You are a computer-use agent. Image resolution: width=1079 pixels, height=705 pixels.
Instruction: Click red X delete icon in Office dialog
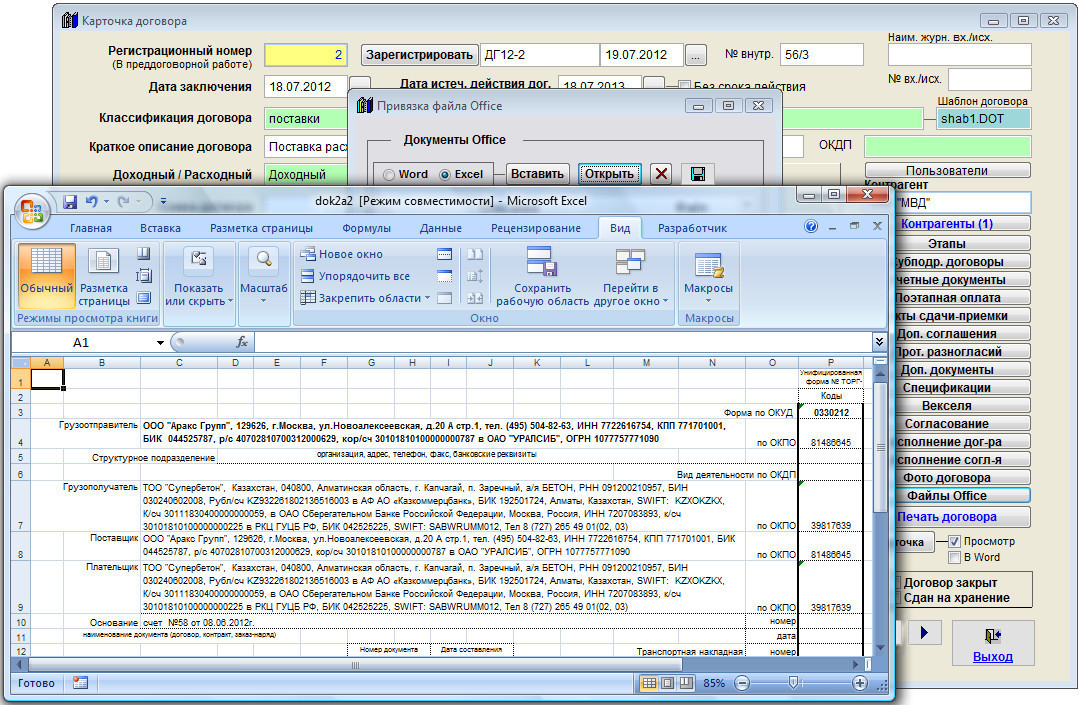point(661,174)
